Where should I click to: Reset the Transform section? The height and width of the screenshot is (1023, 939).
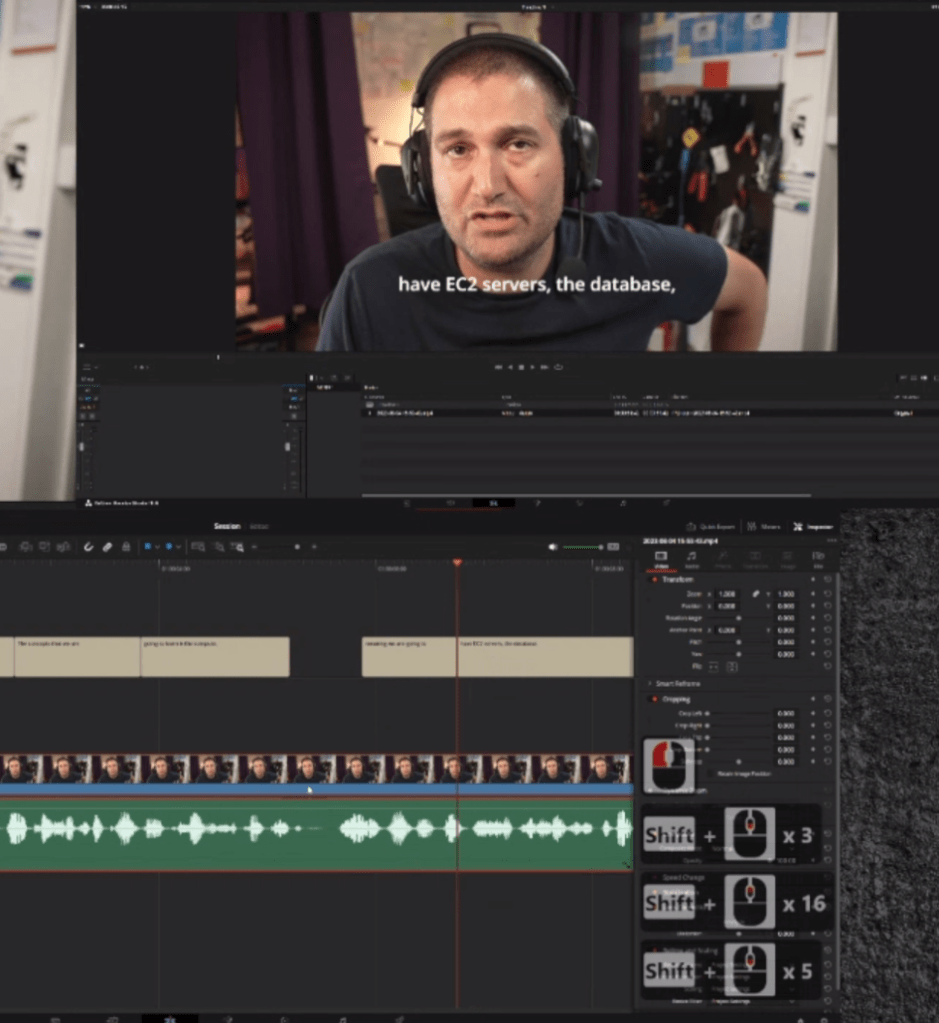click(827, 579)
